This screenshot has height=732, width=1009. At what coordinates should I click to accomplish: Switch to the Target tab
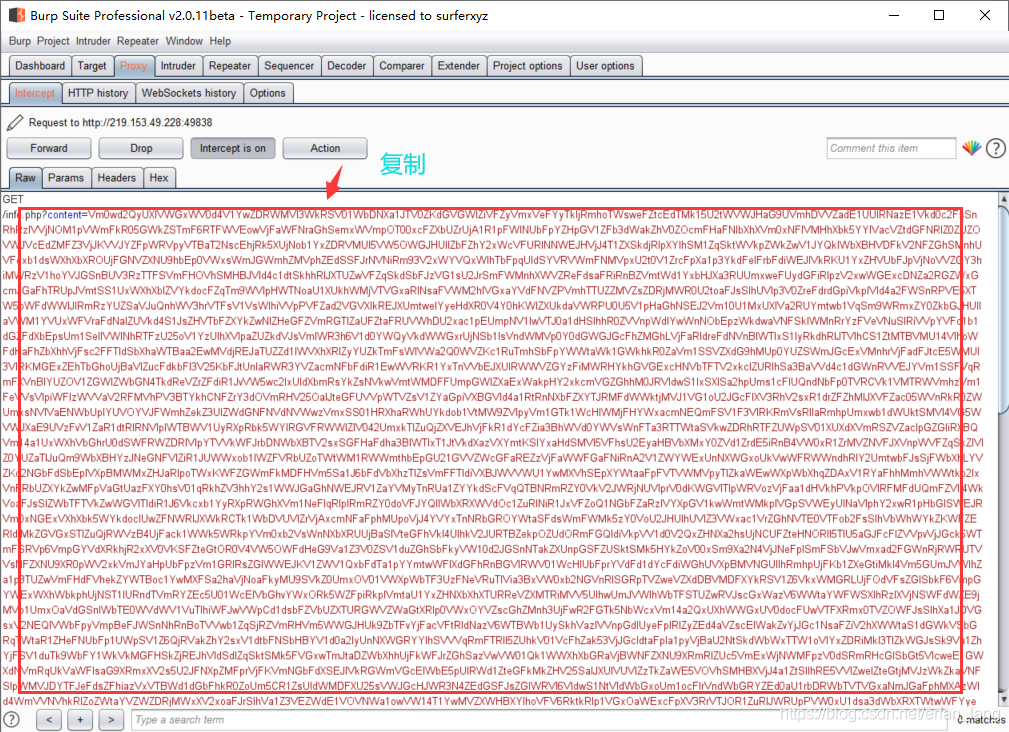pyautogui.click(x=92, y=66)
